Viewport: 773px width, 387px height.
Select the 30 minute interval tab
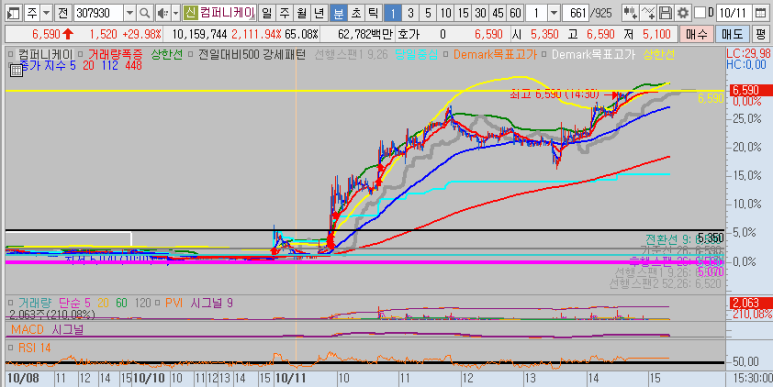click(480, 13)
